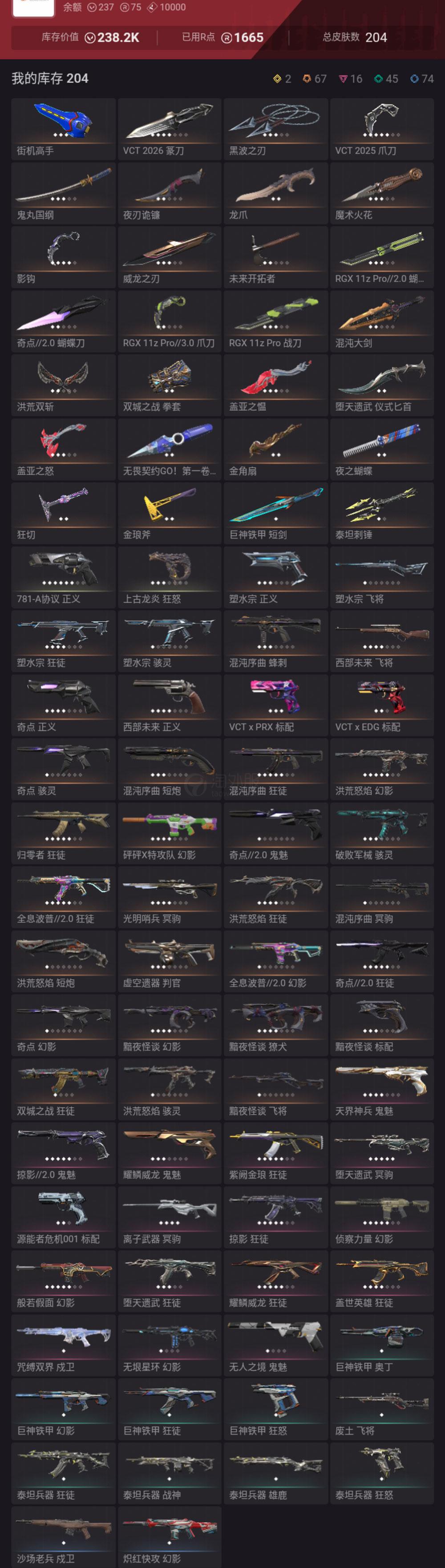This screenshot has width=445, height=1568.
Task: Open the VCT 2026 篆刀 skin
Action: point(169,129)
